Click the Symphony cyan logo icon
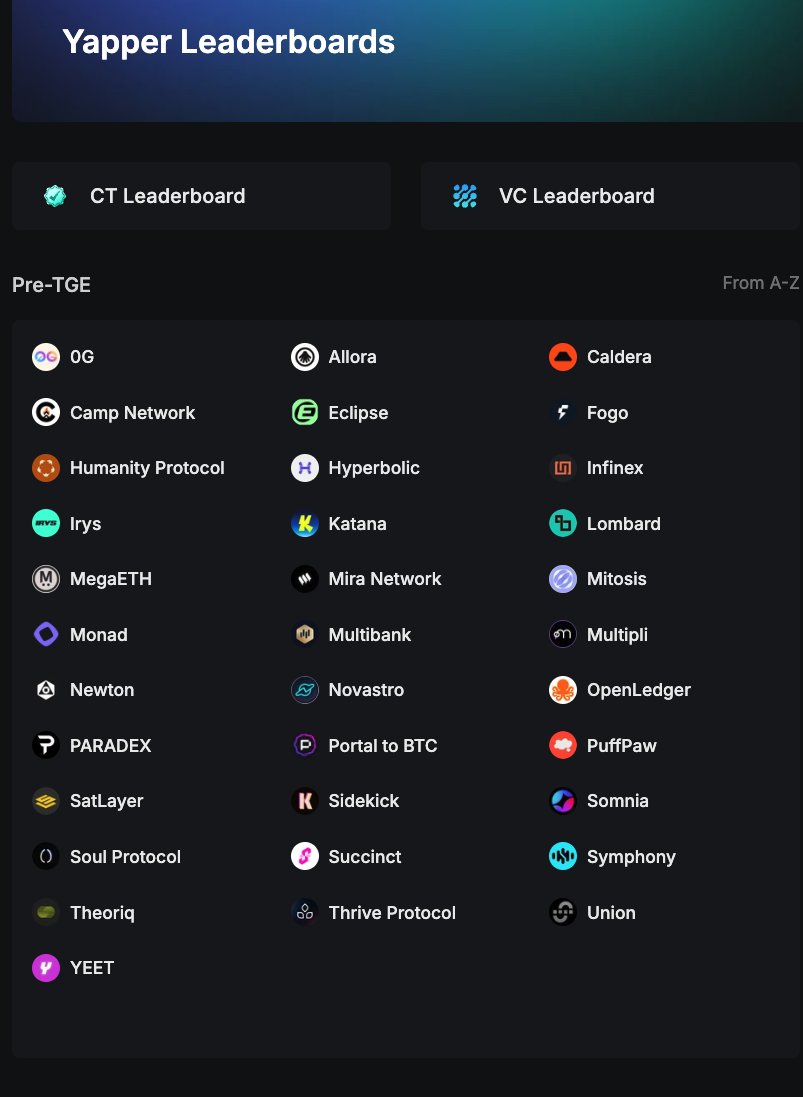This screenshot has height=1097, width=803. [x=563, y=857]
